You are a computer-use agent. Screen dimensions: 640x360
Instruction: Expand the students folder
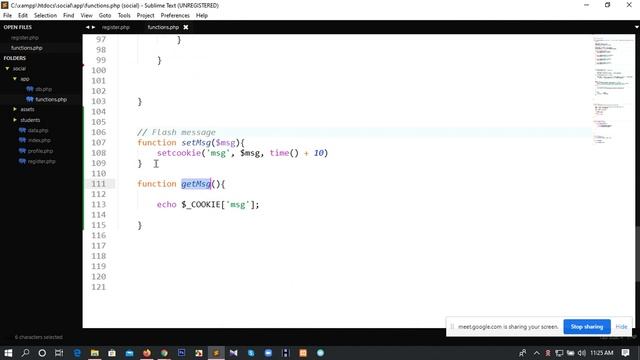[15, 120]
